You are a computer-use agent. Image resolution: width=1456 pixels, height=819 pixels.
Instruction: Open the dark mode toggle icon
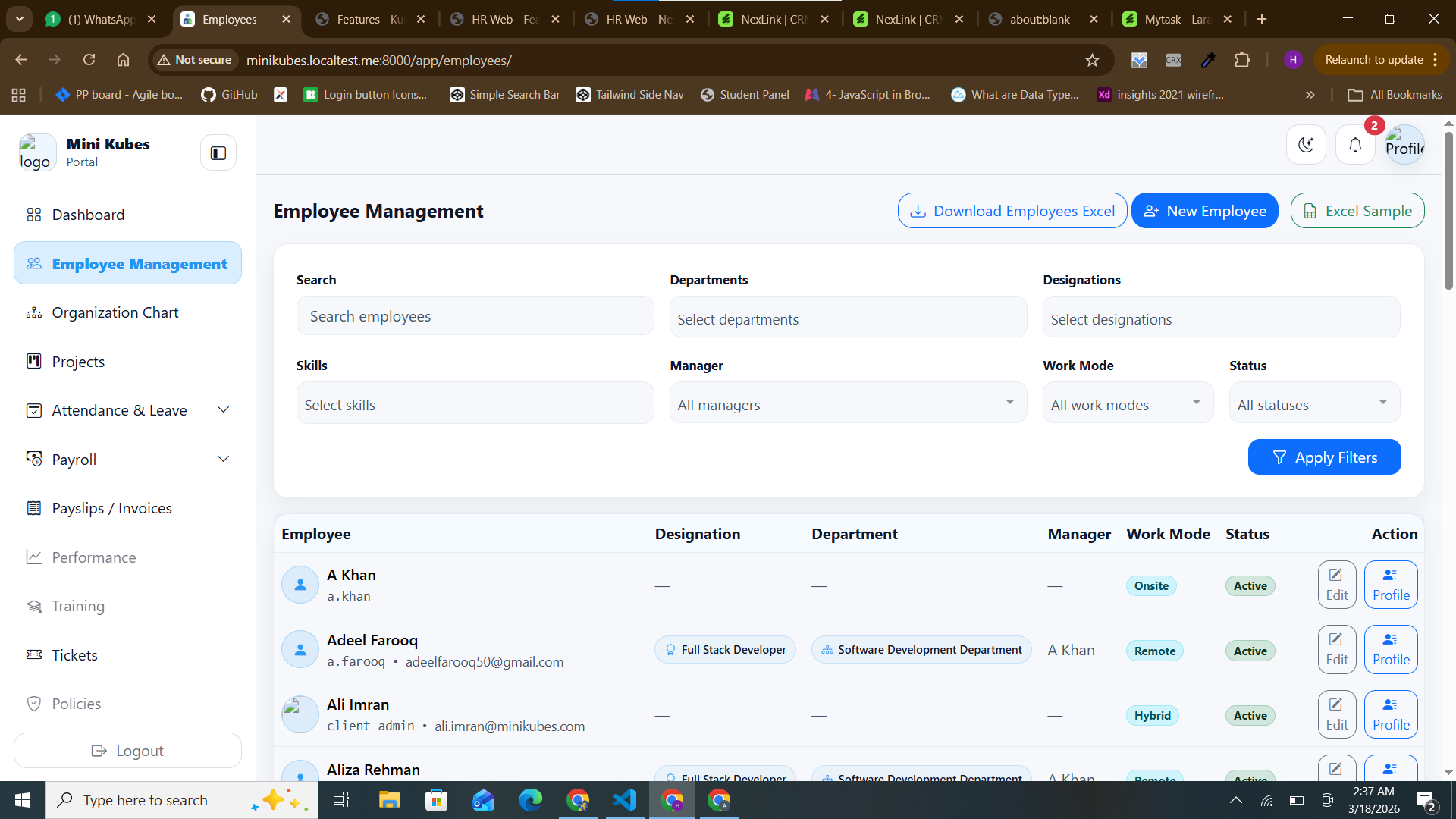1306,144
